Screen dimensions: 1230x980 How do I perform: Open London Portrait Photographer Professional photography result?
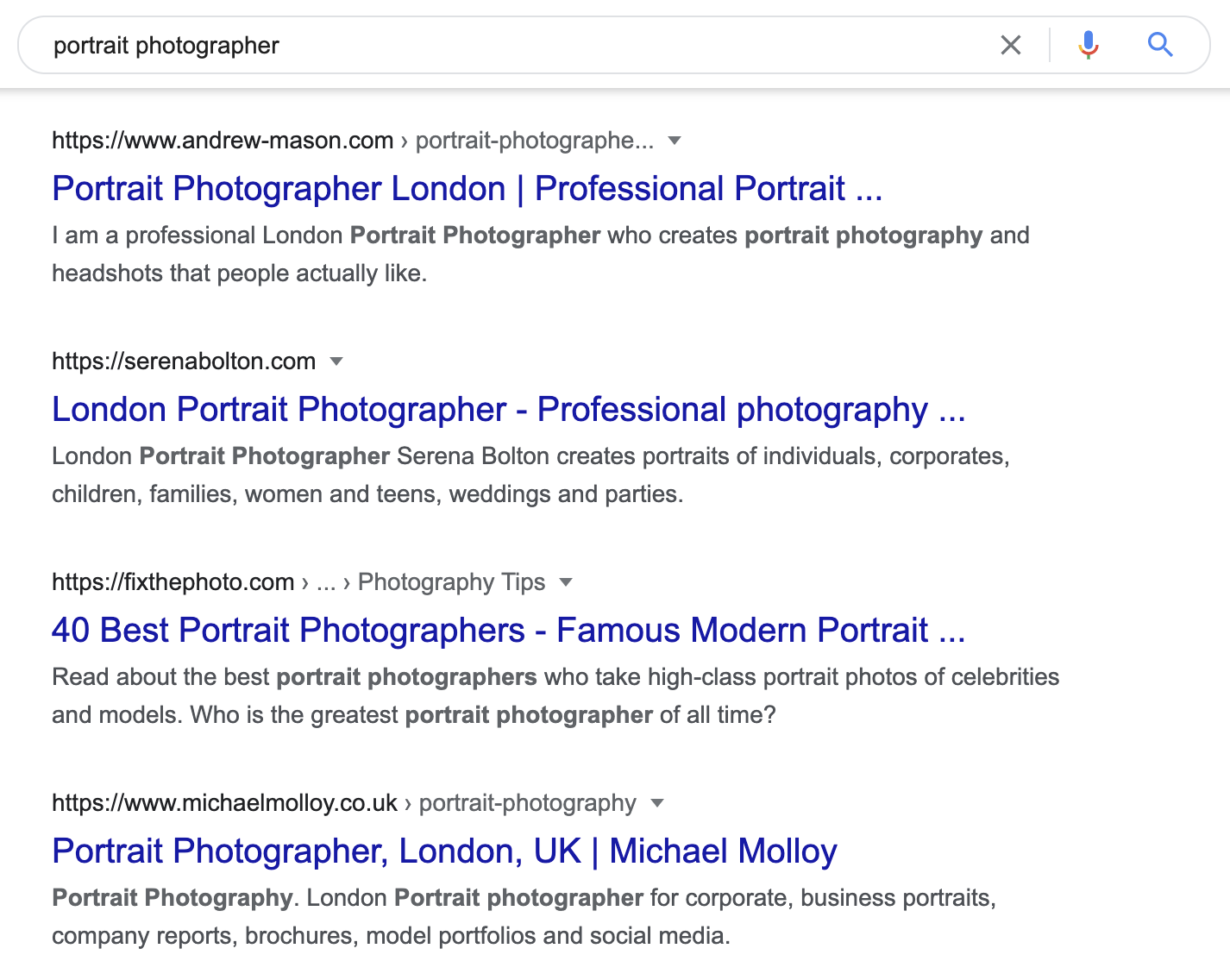tap(509, 409)
